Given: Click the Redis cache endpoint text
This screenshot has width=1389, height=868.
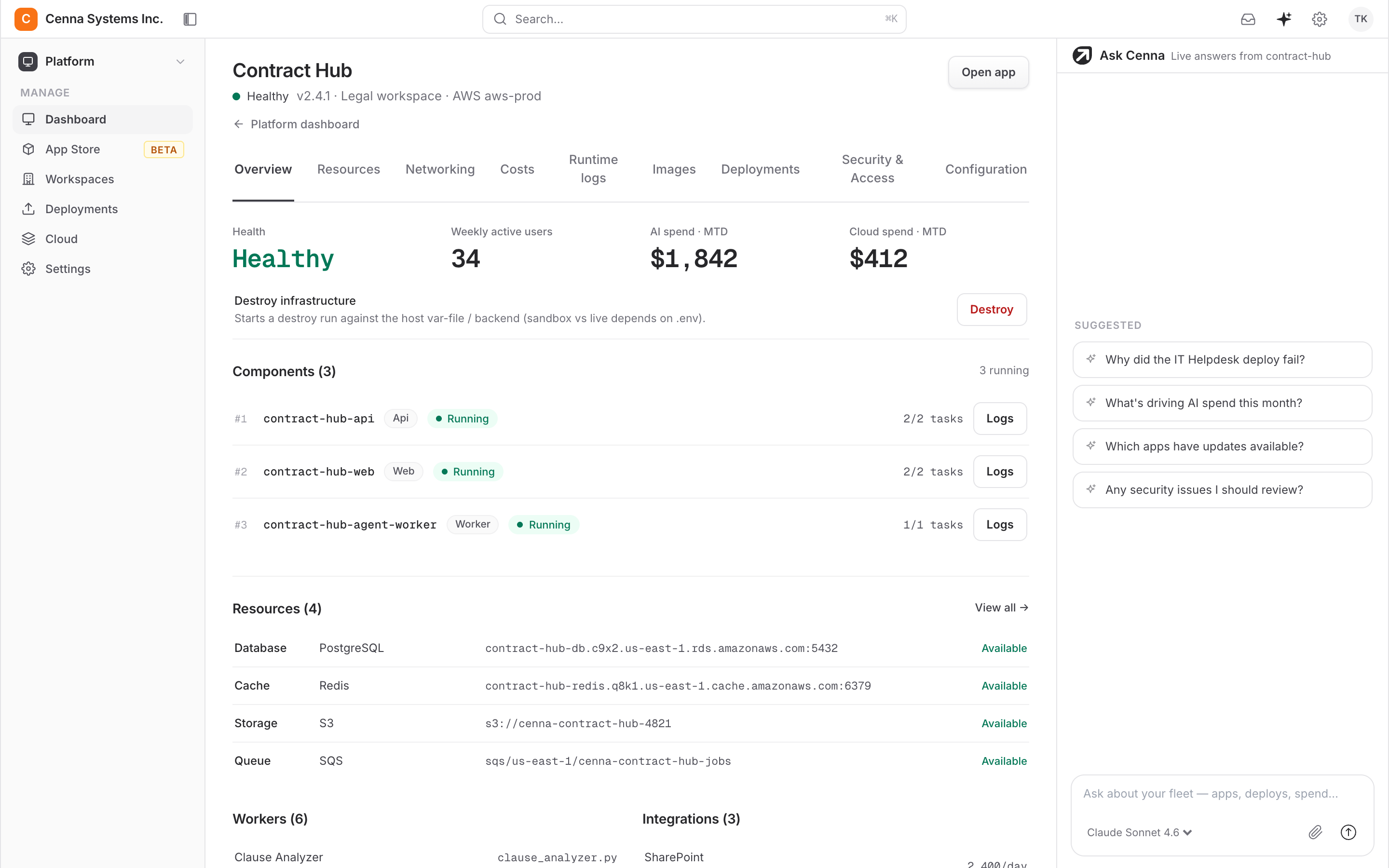Looking at the screenshot, I should click(678, 685).
